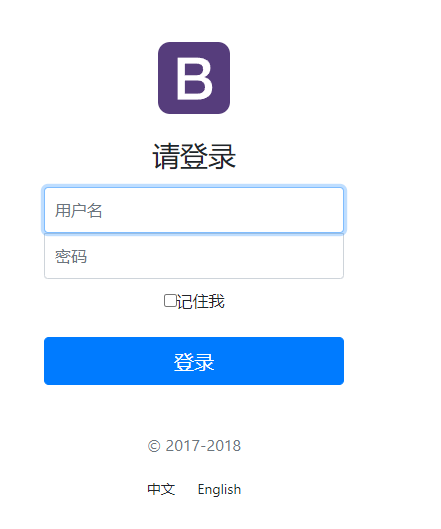
Task: Click the 请登录 heading
Action: click(194, 156)
